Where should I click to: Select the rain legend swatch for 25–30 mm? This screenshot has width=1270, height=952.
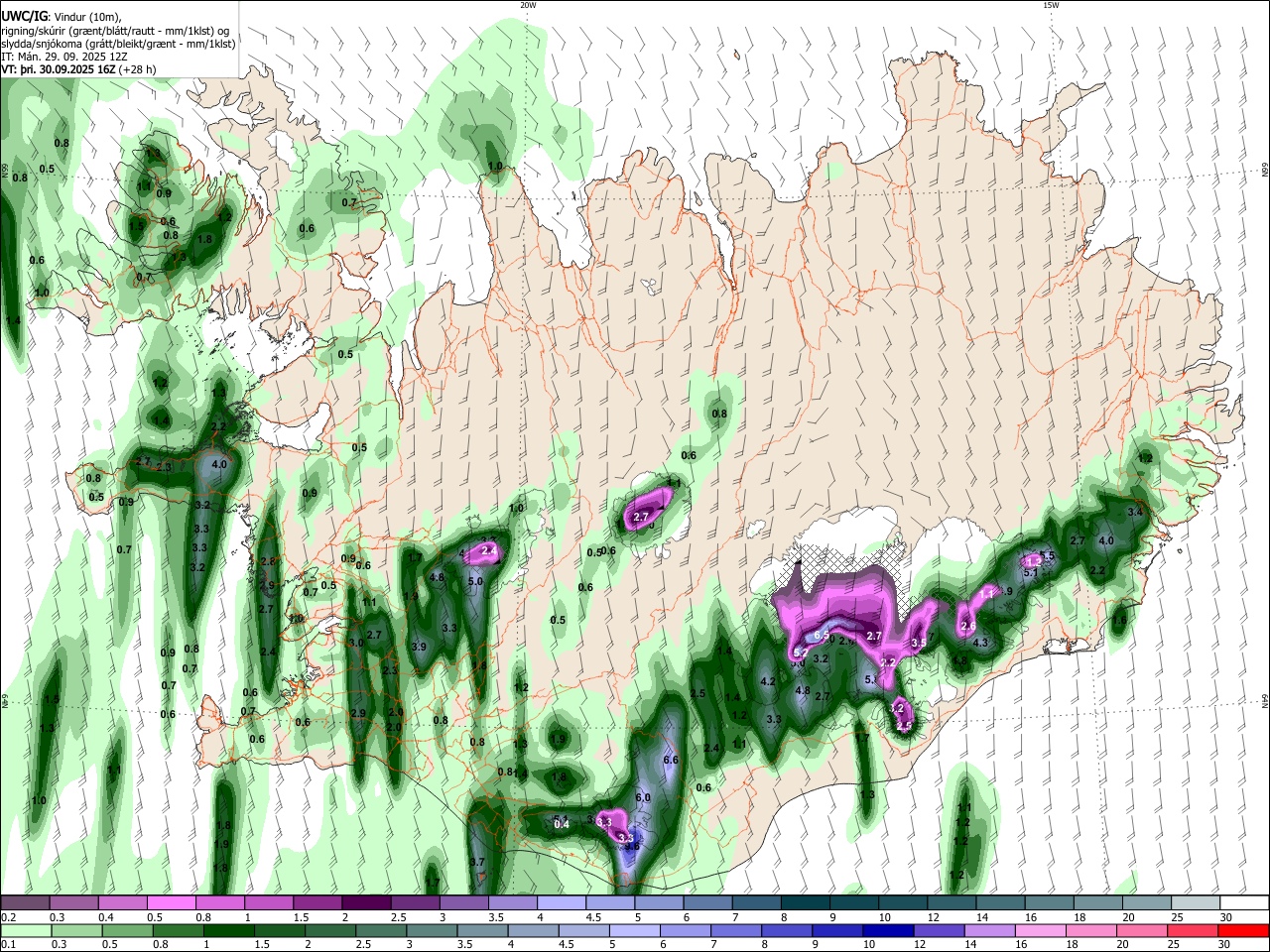click(x=1195, y=931)
